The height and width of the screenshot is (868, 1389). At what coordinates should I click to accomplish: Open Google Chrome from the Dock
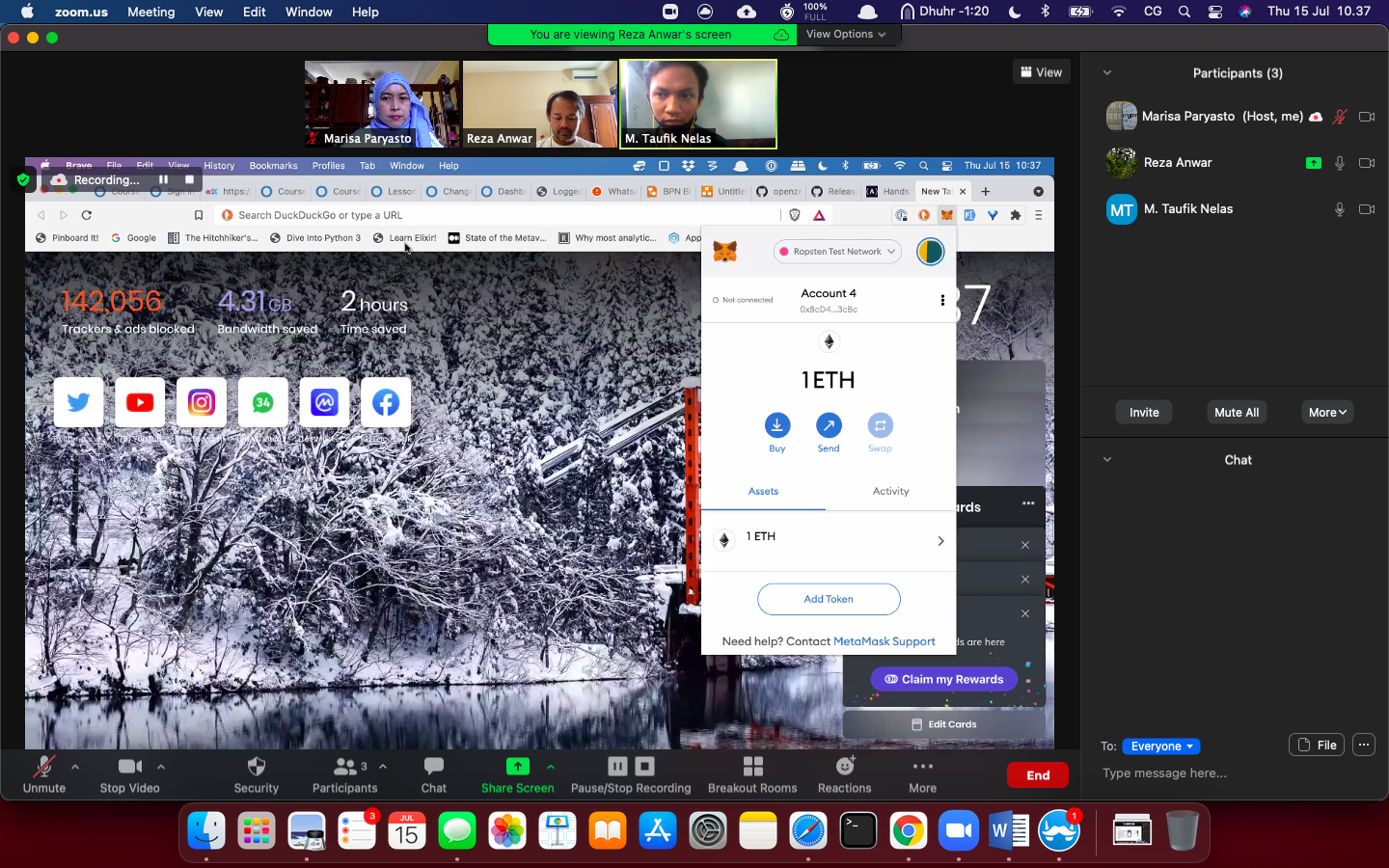909,830
